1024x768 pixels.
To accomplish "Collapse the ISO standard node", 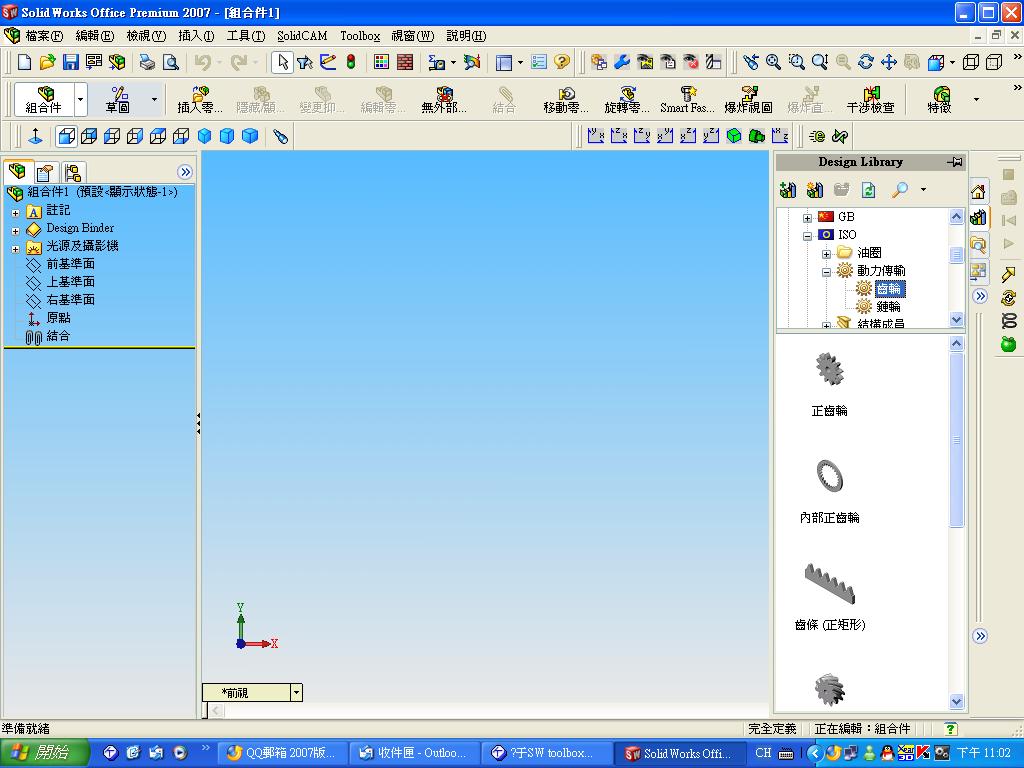I will coord(808,236).
